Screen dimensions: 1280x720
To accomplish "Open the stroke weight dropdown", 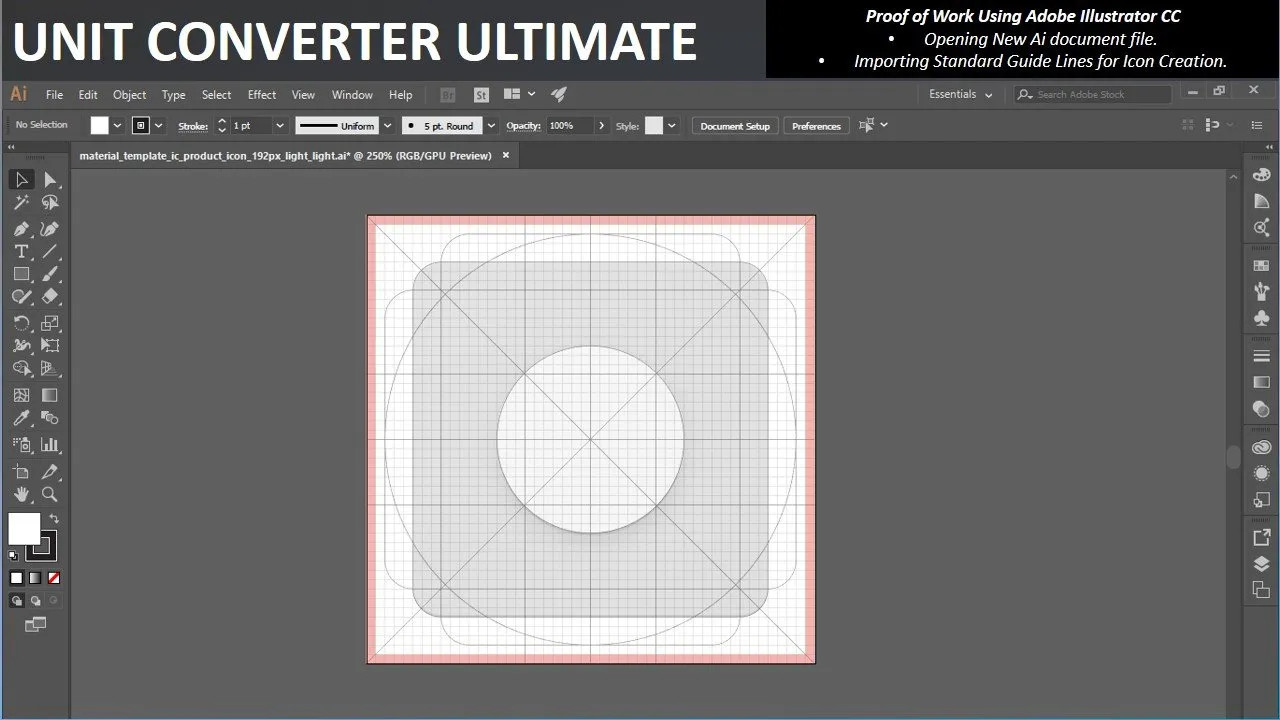I will [x=280, y=126].
